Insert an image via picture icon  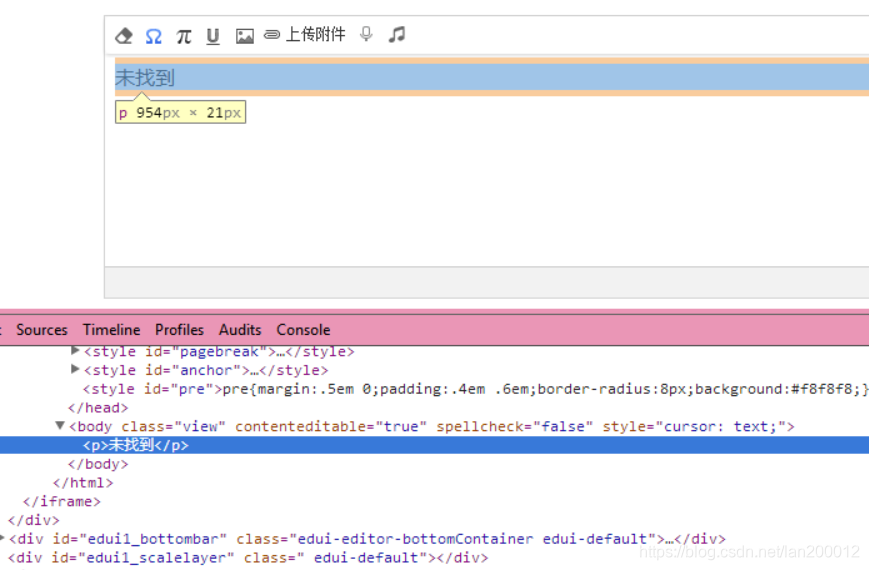244,37
